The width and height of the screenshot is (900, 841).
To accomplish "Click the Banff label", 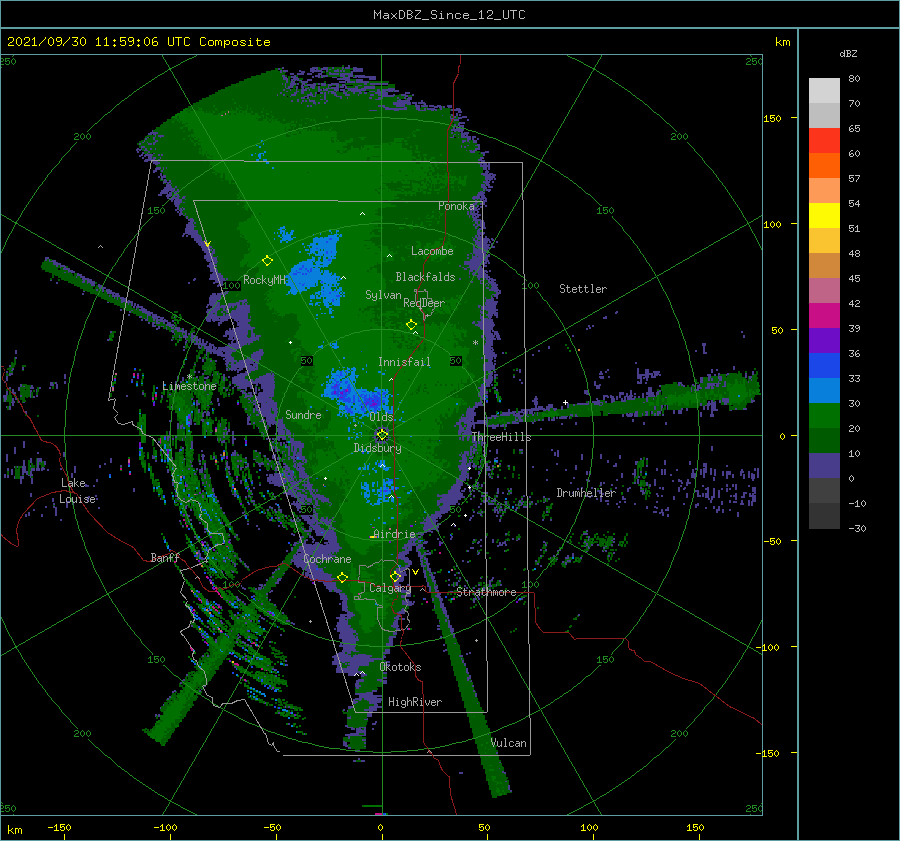I will pyautogui.click(x=165, y=558).
